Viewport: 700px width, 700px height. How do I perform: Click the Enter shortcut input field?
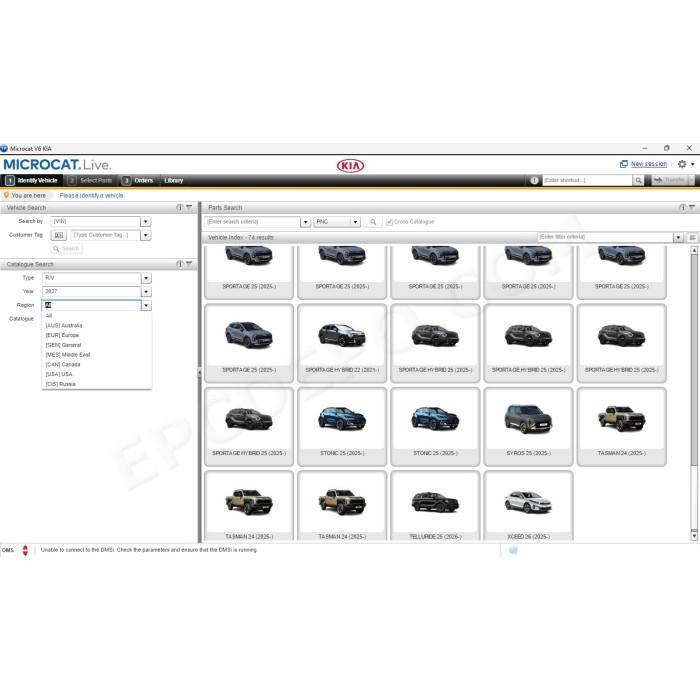coord(588,180)
